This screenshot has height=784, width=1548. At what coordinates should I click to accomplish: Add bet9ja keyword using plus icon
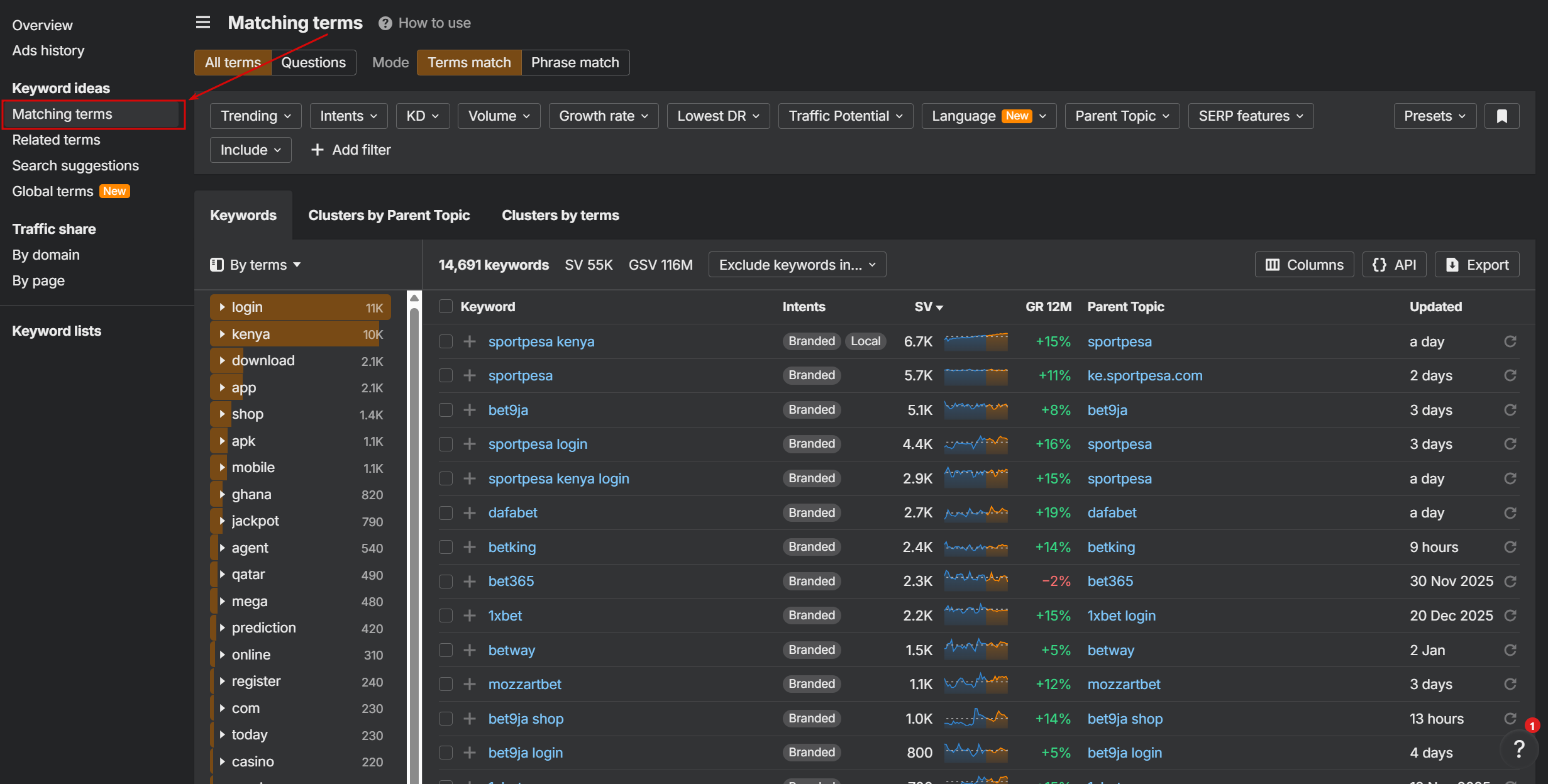point(469,410)
